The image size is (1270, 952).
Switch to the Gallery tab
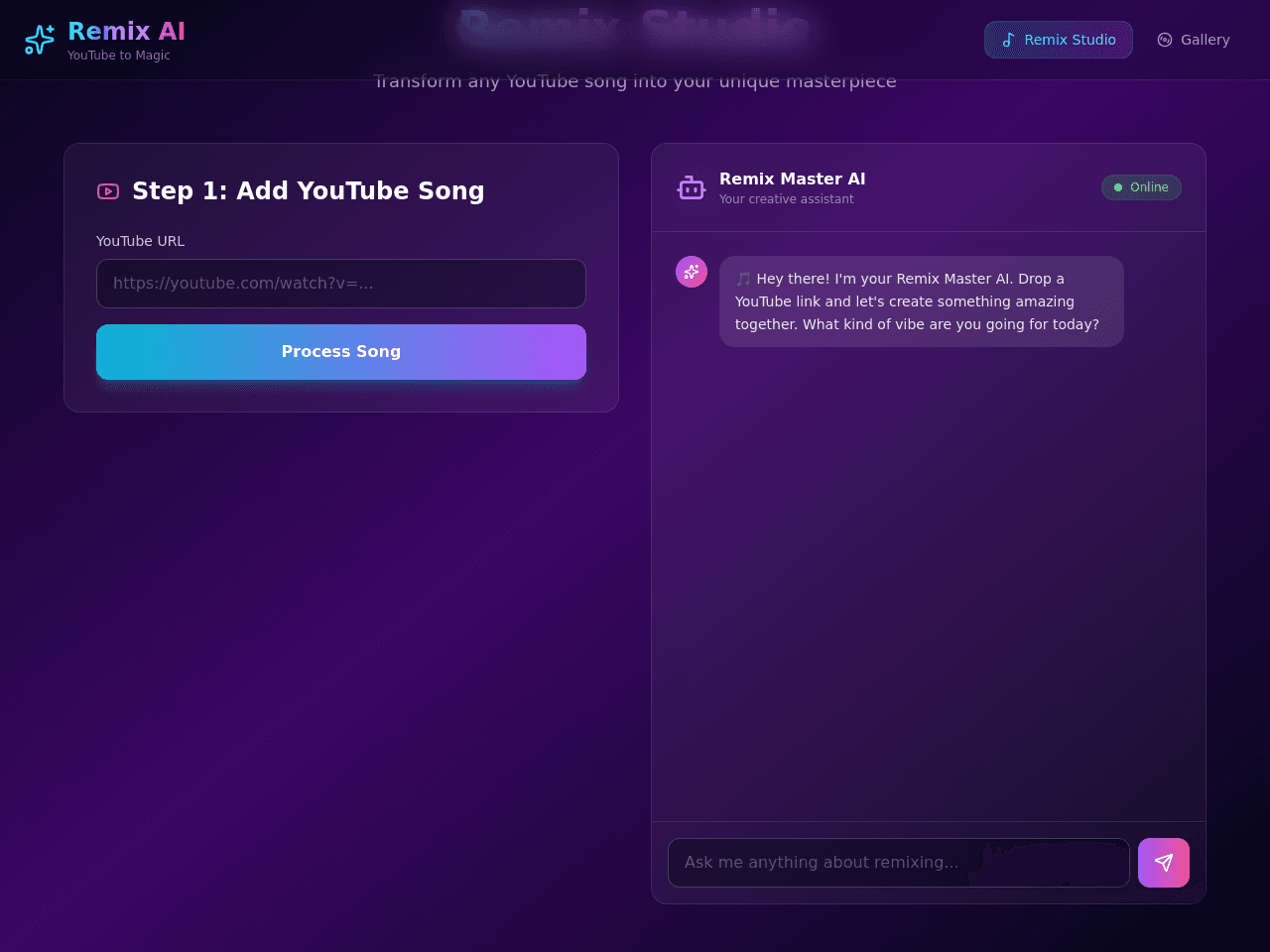pyautogui.click(x=1193, y=40)
